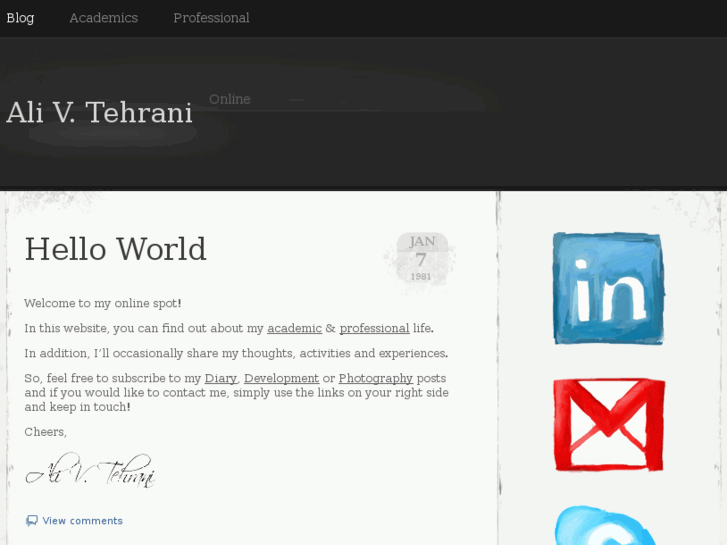
Task: Click the handwritten signature image
Action: tap(90, 470)
